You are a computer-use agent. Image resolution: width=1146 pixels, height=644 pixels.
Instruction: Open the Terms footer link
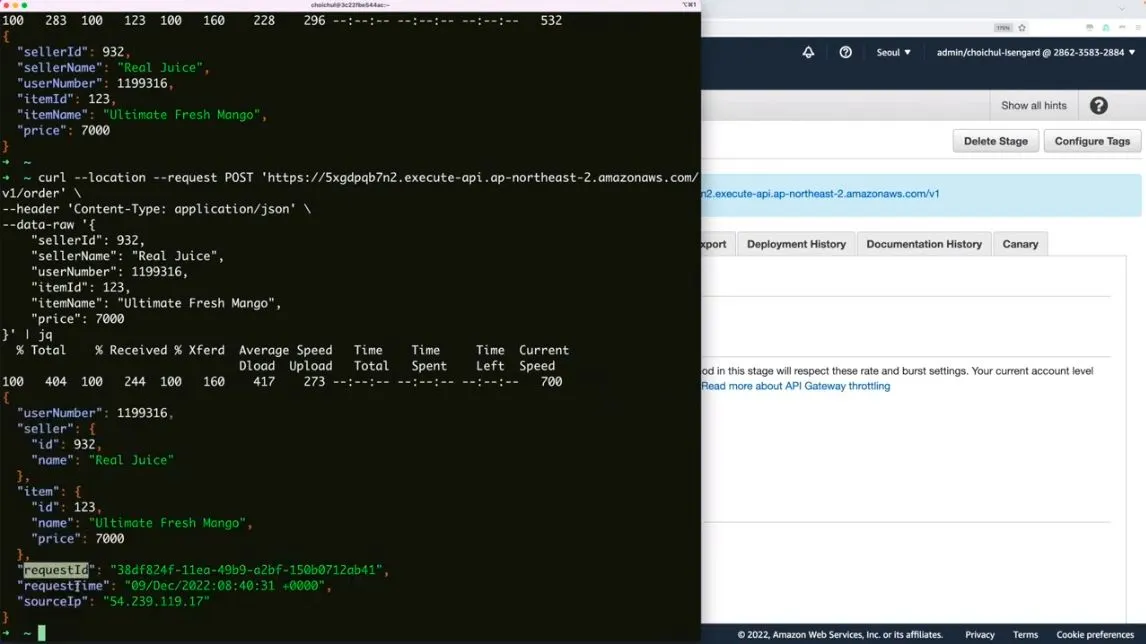(1025, 634)
